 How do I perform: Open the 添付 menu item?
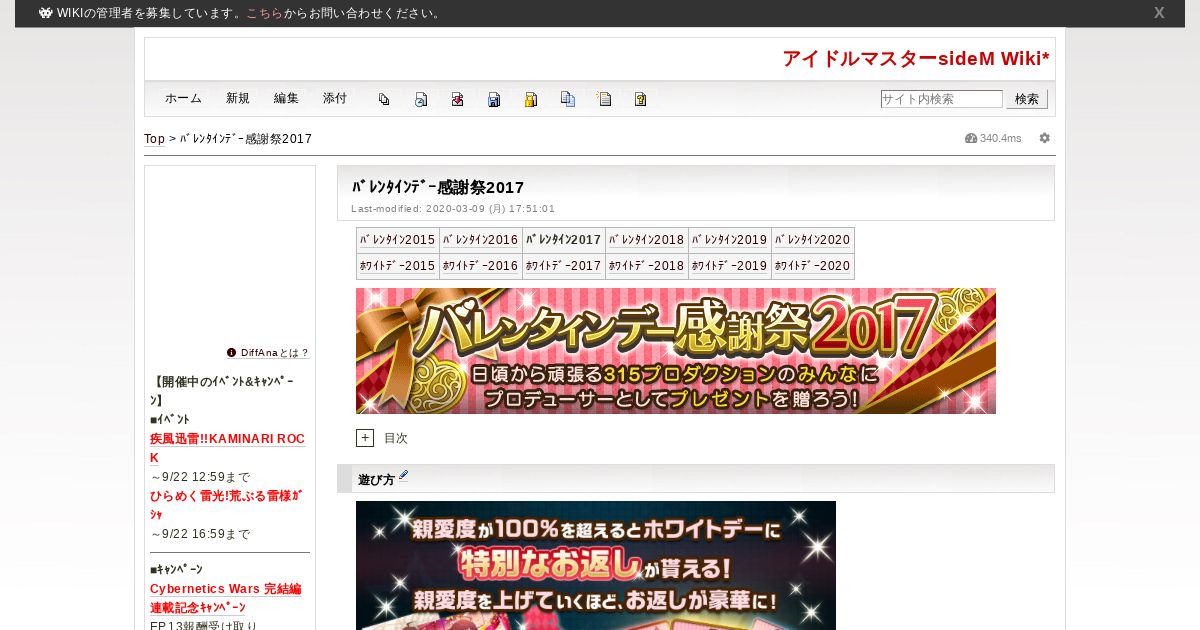pyautogui.click(x=335, y=98)
